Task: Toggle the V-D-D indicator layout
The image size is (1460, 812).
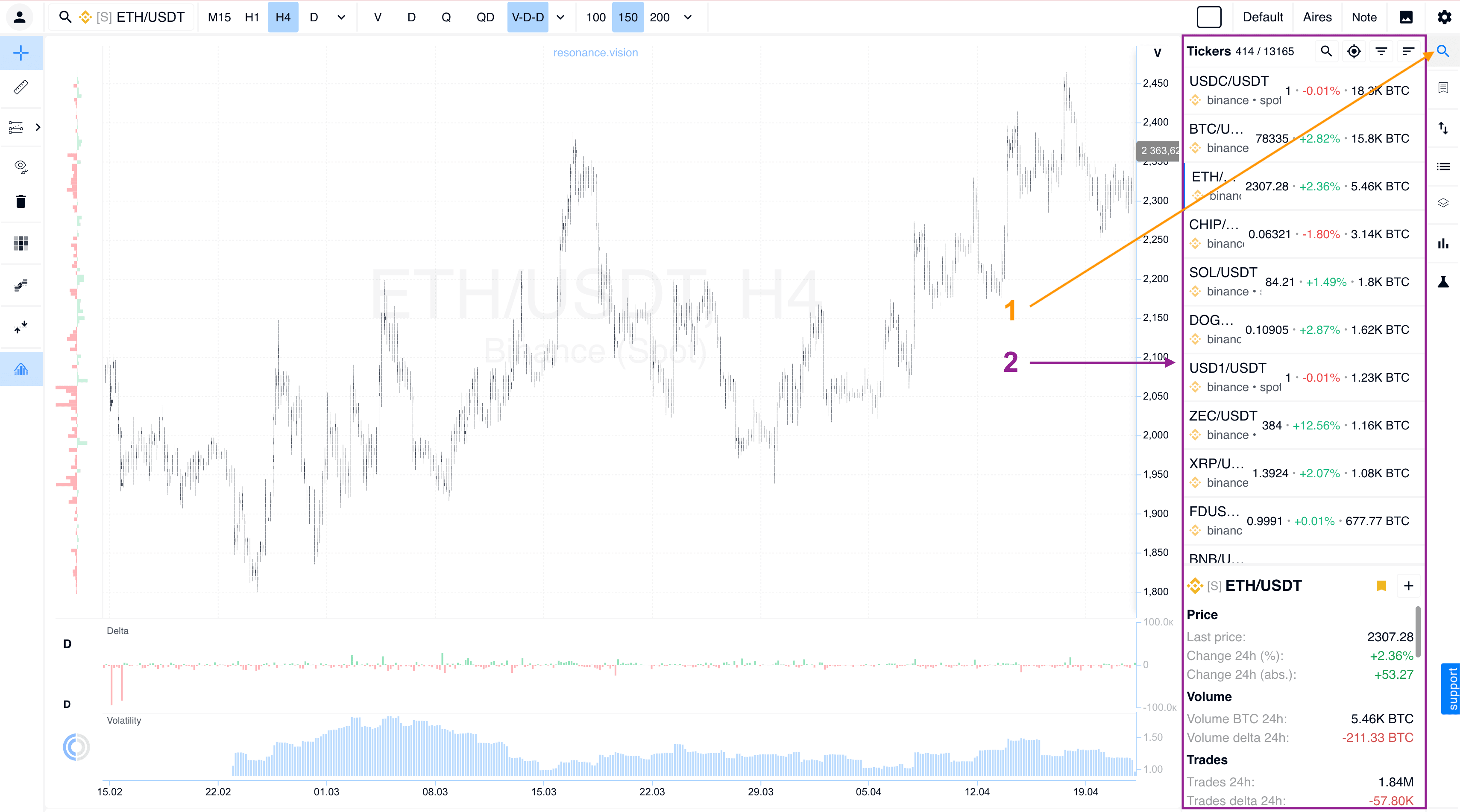Action: (x=528, y=17)
